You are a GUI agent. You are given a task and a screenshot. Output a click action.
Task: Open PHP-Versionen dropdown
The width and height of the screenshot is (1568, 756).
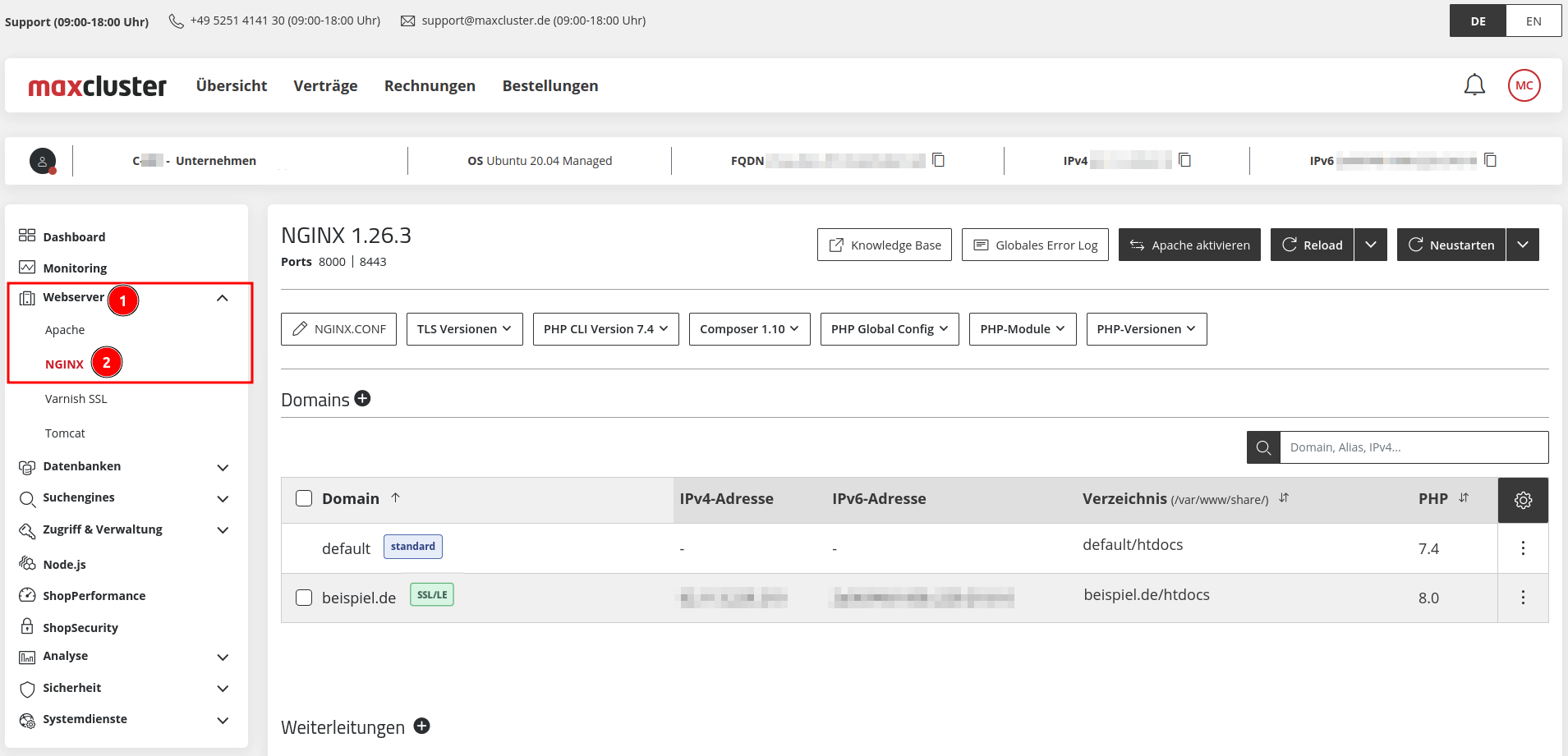pos(1147,329)
